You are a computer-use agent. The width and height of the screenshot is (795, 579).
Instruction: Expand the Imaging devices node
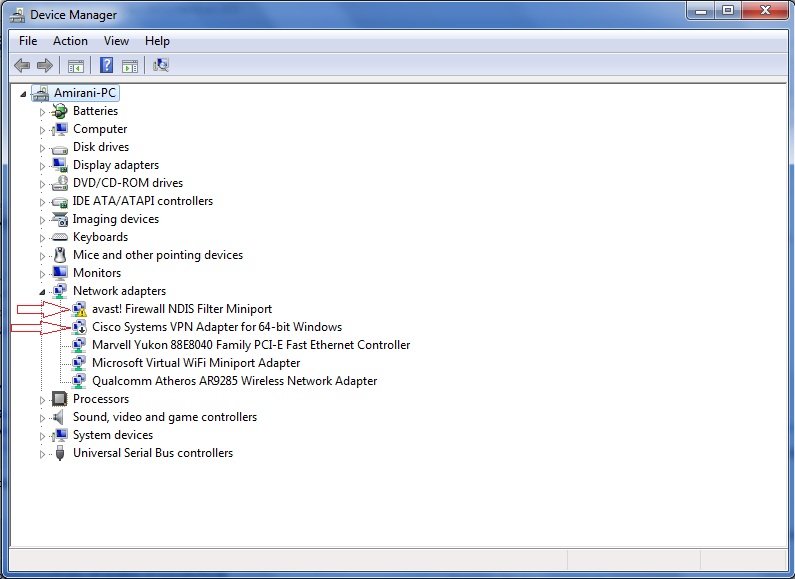pos(42,220)
